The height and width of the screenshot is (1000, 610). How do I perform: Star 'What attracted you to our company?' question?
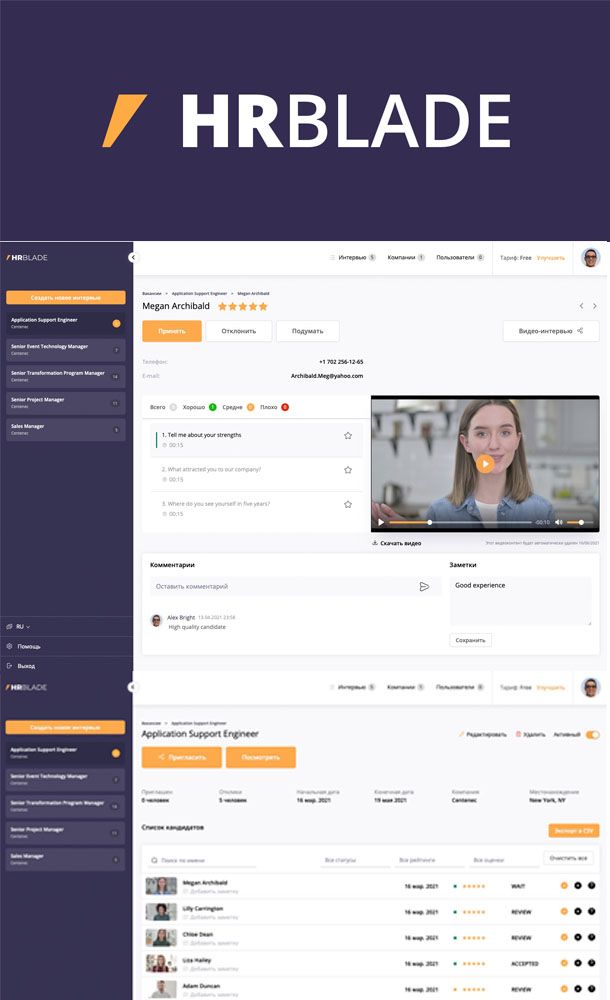point(348,470)
